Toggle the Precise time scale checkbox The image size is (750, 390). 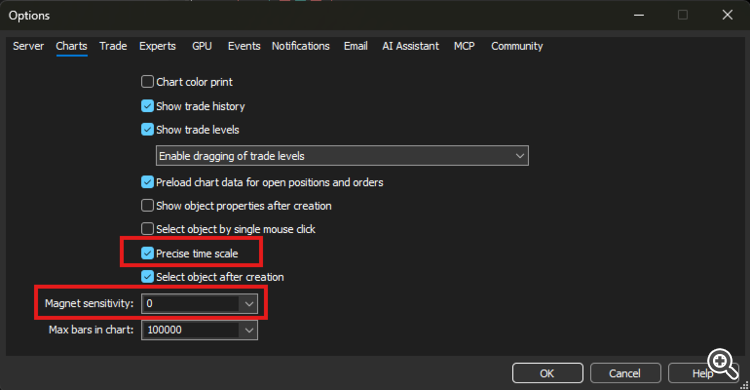[147, 253]
